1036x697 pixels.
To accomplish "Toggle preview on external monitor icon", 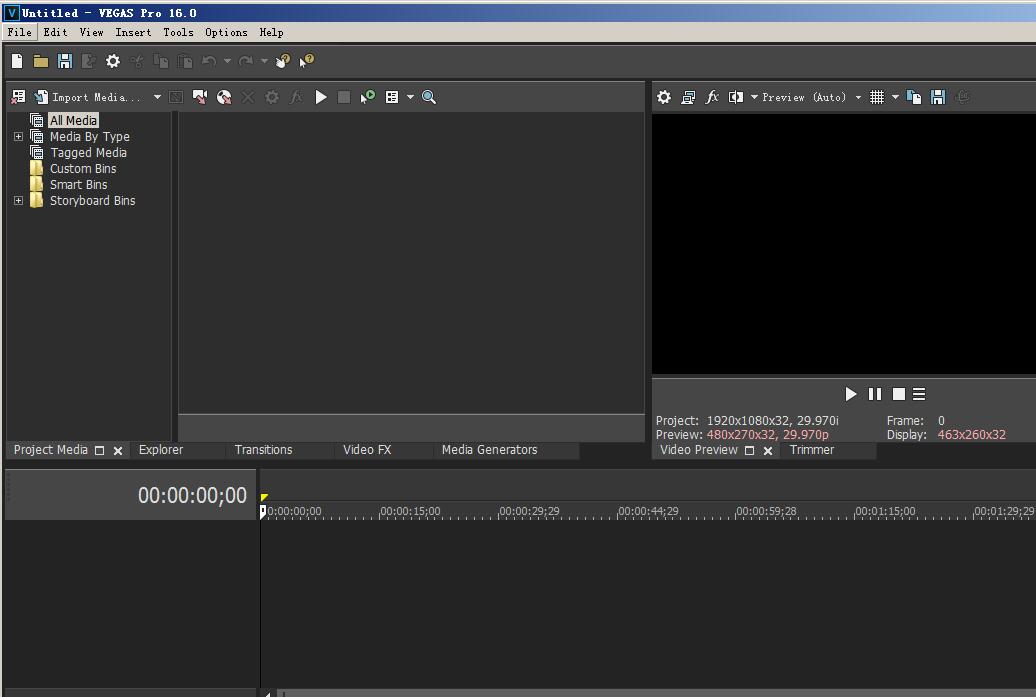I will click(x=688, y=97).
